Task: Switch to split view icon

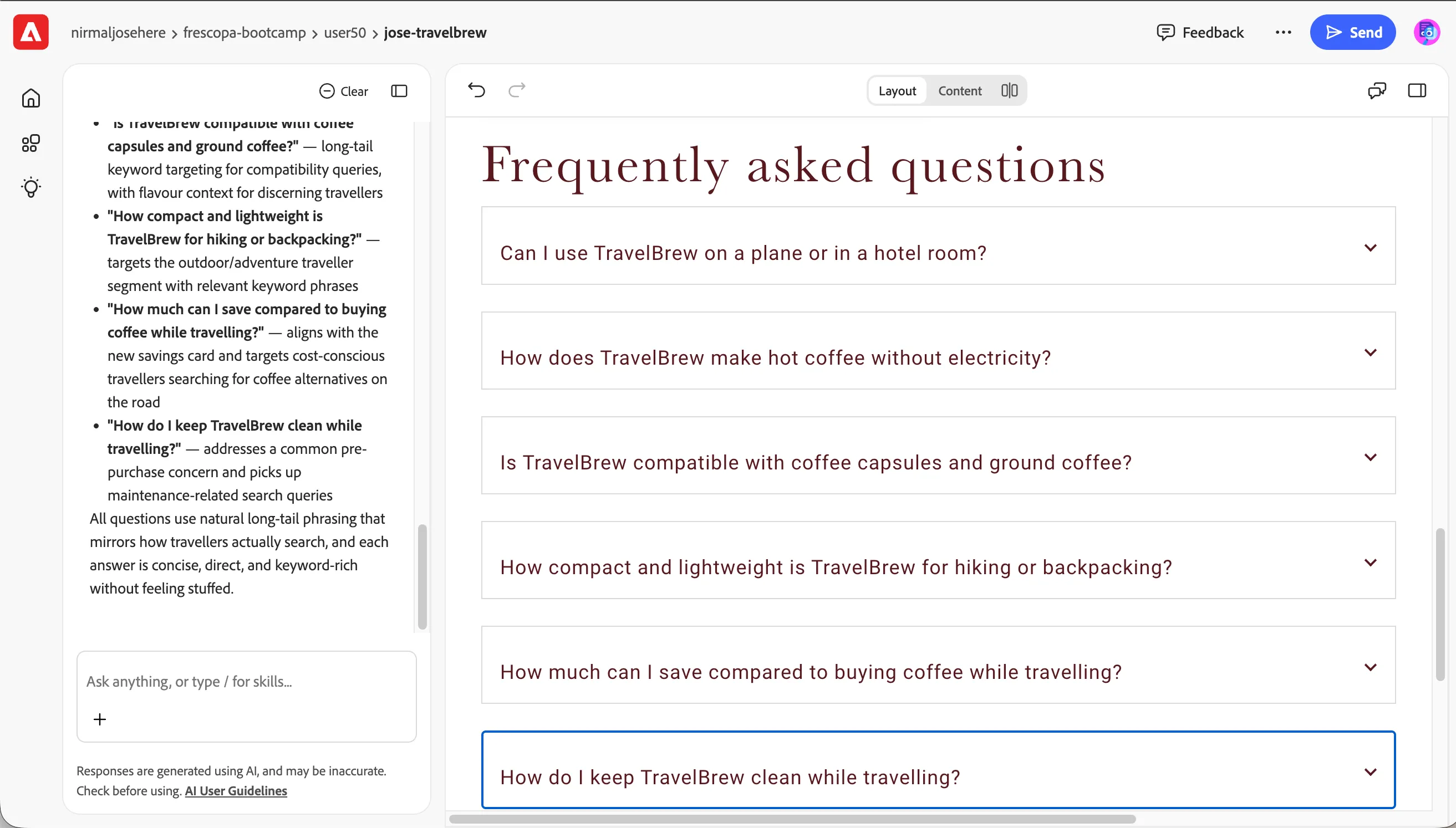Action: click(1010, 90)
